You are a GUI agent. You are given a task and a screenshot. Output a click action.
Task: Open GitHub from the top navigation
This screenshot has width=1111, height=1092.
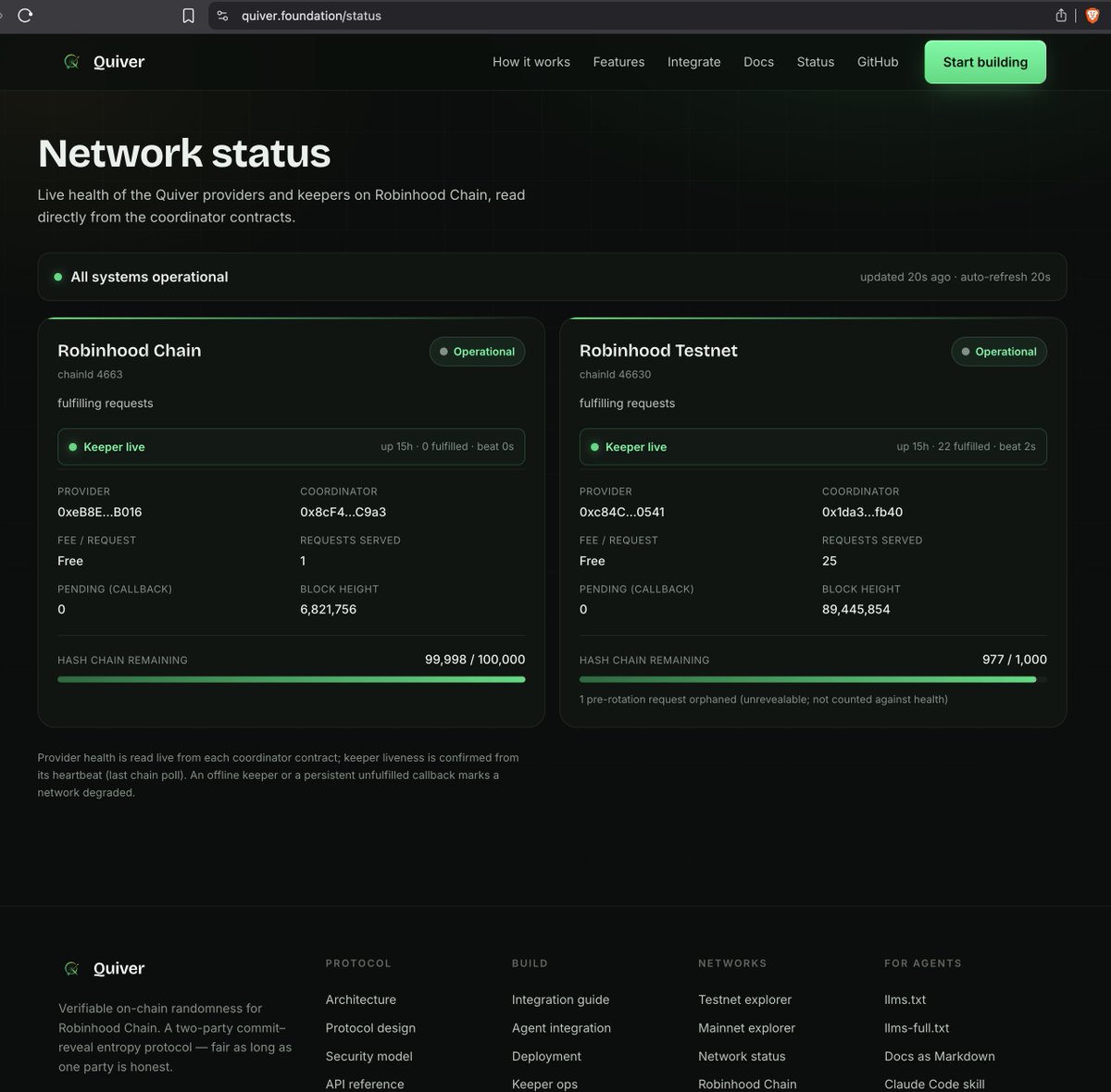pyautogui.click(x=878, y=62)
